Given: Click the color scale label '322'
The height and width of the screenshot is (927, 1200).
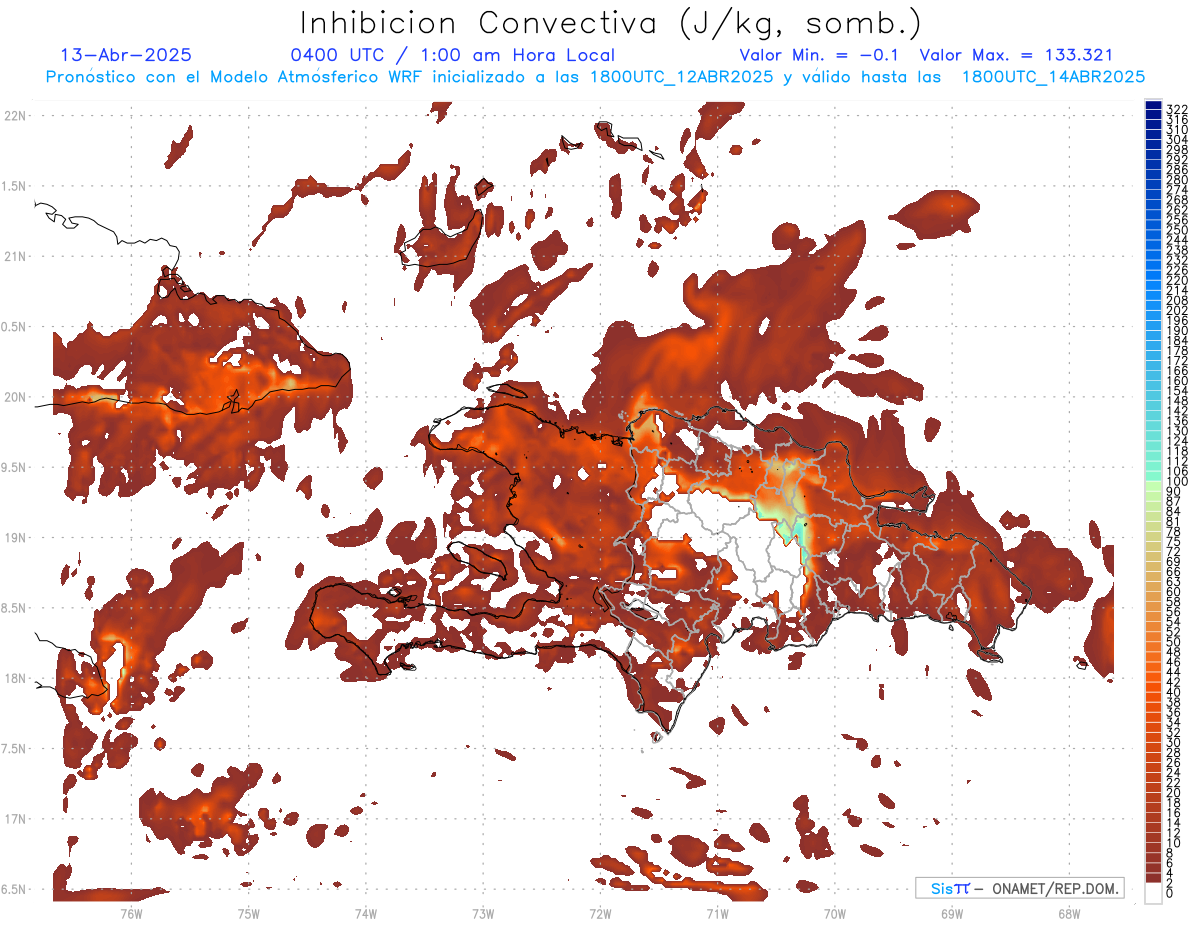Looking at the screenshot, I should (1176, 108).
